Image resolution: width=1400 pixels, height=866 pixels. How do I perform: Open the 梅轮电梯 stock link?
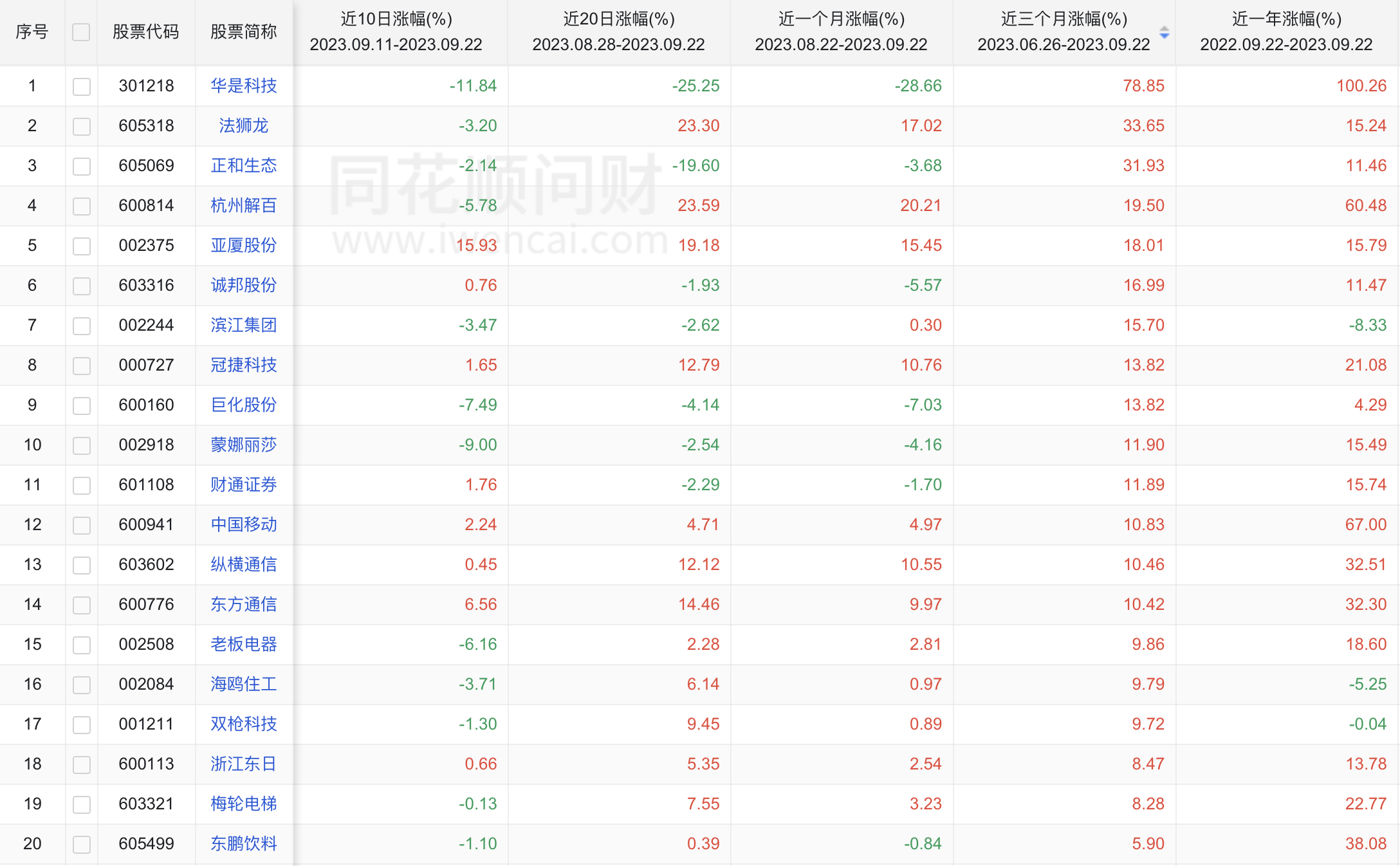click(244, 804)
